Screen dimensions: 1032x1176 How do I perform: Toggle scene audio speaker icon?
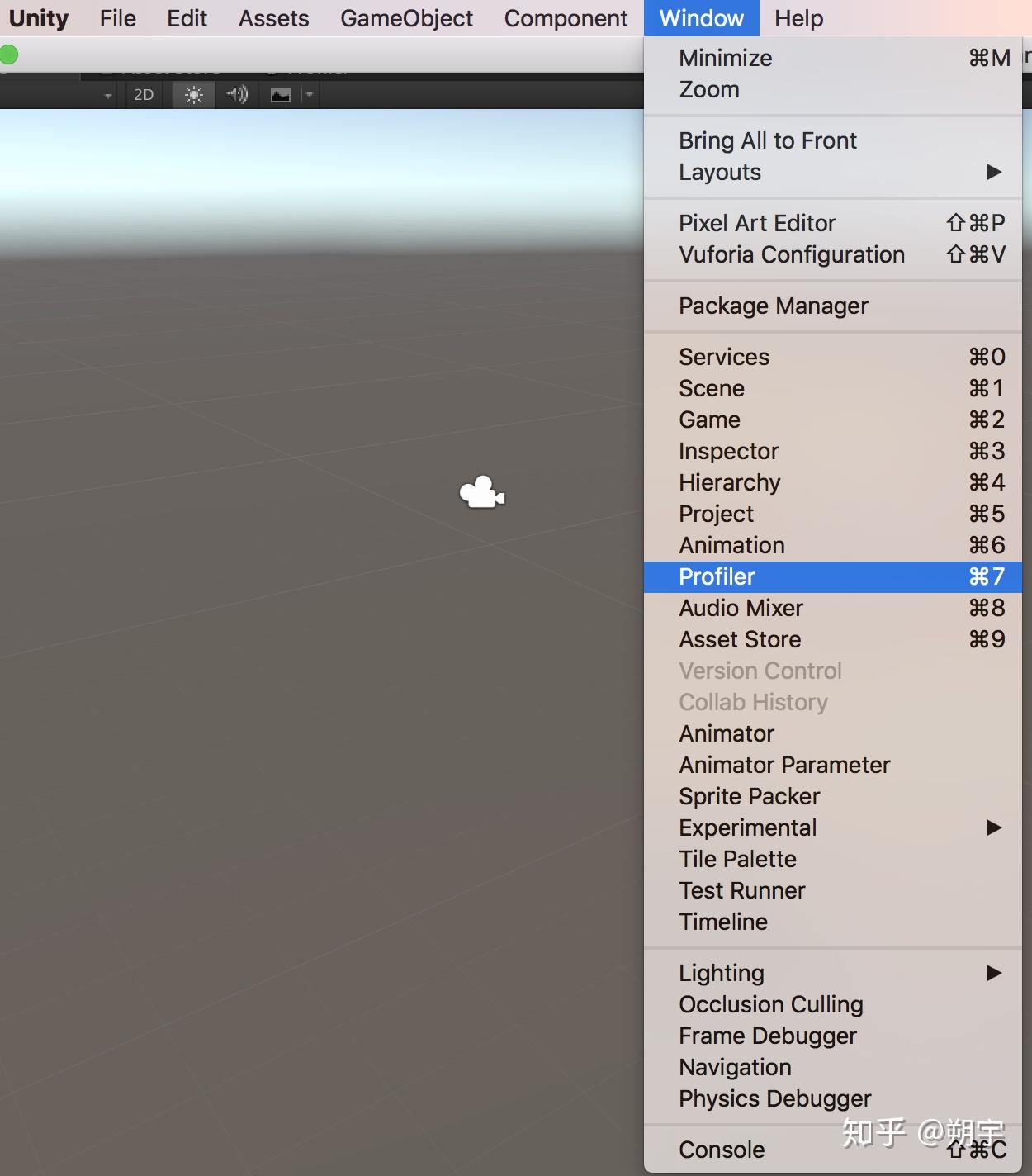click(237, 94)
